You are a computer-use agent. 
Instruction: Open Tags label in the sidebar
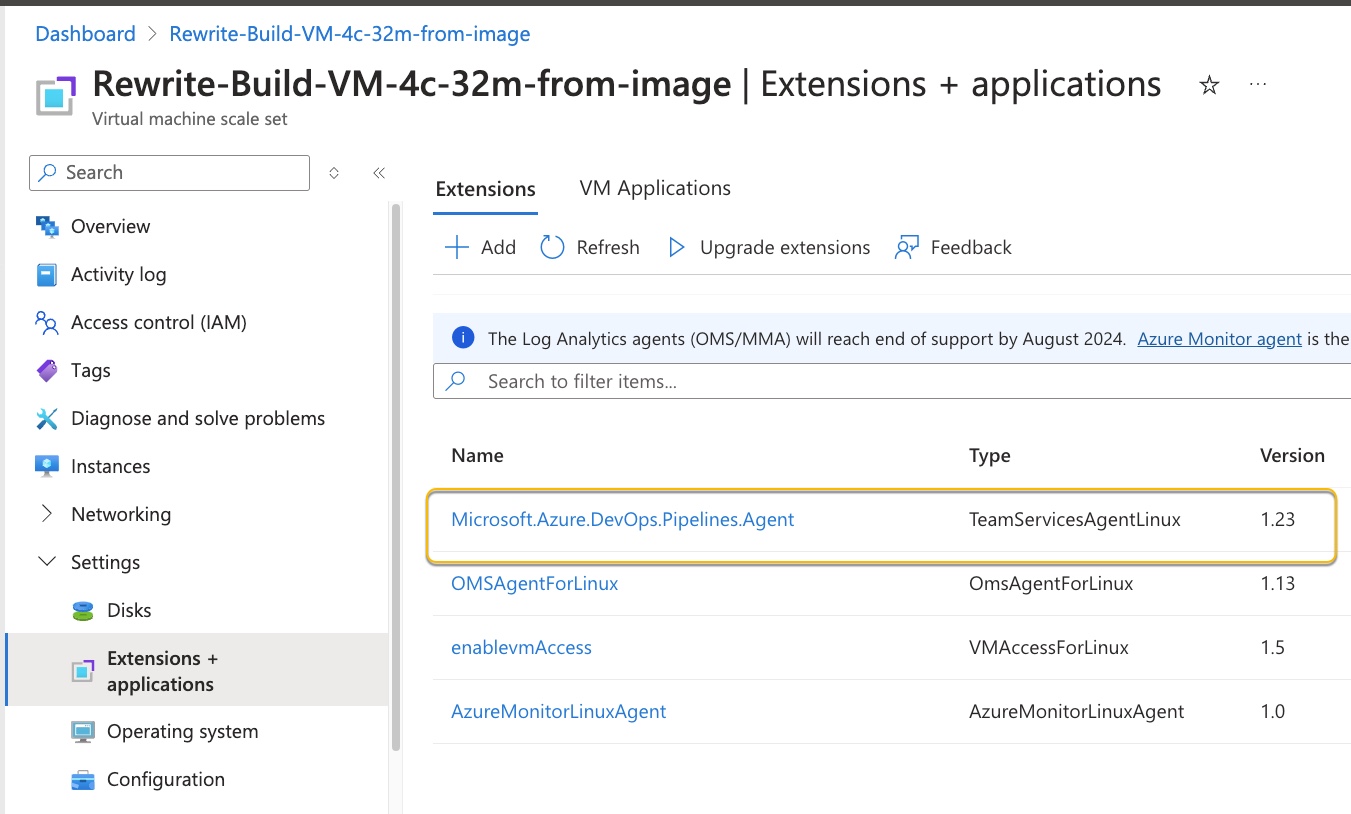tap(90, 370)
